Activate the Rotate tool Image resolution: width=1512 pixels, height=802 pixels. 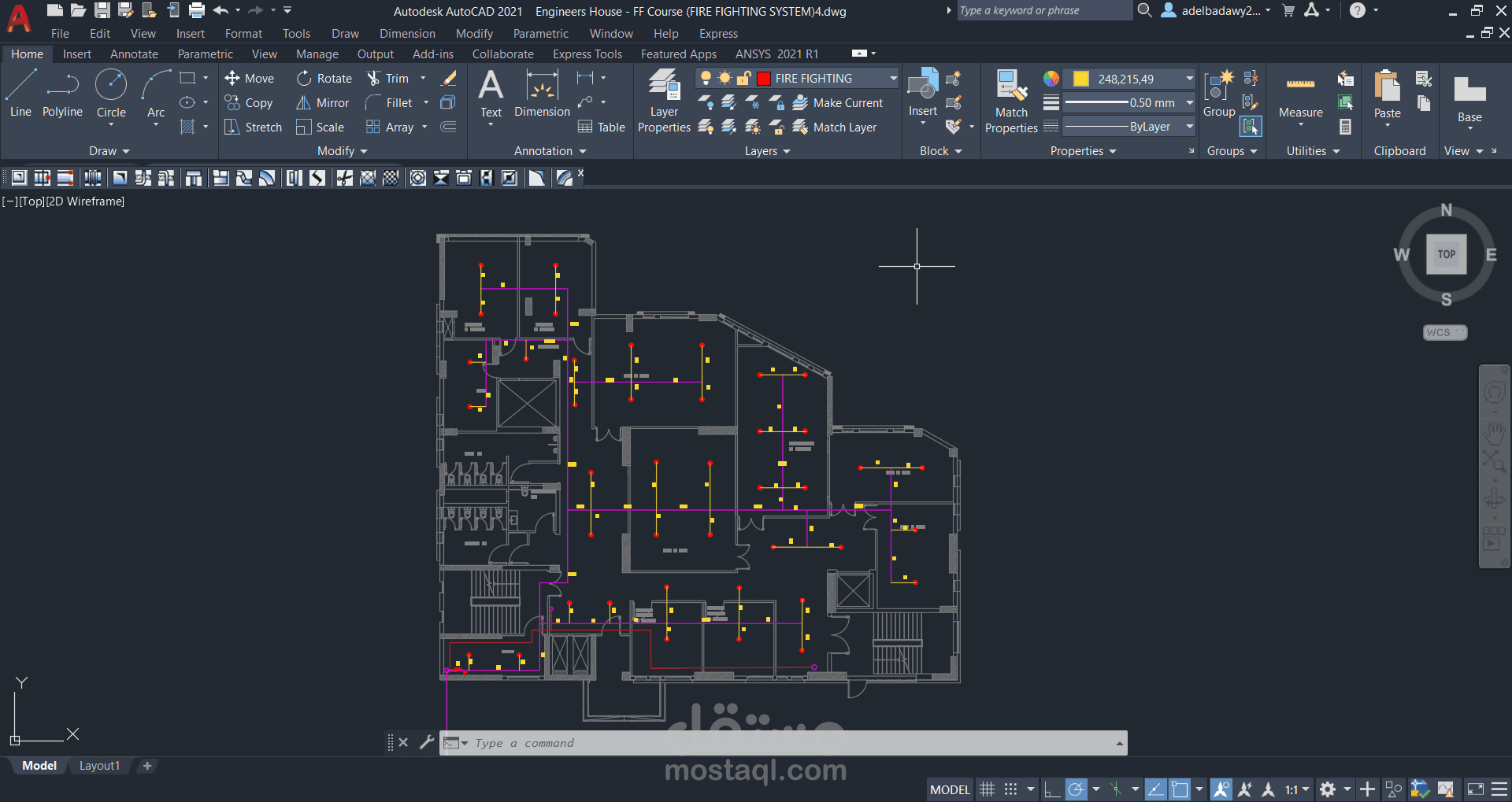pos(323,78)
